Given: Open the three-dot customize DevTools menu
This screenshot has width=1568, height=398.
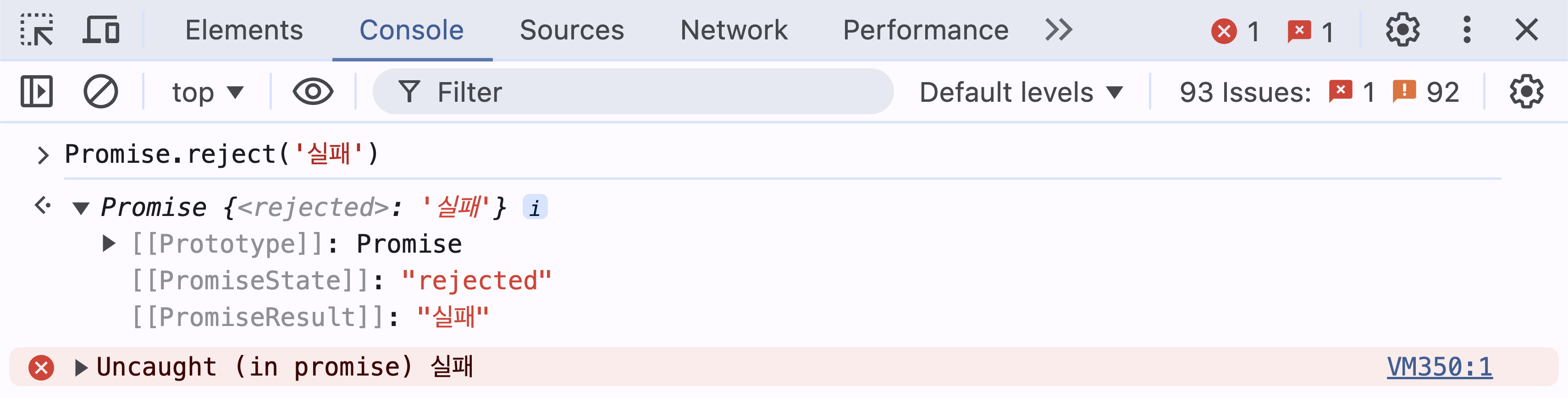Looking at the screenshot, I should point(1467,30).
